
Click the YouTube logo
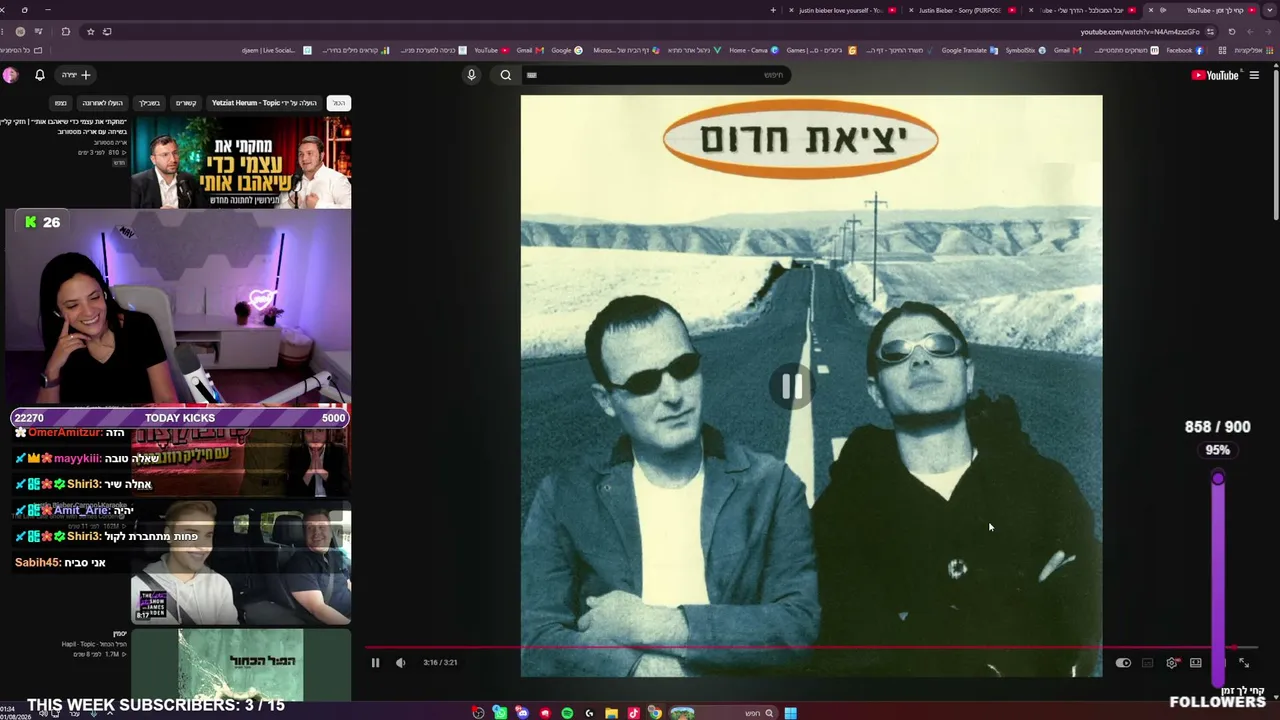pyautogui.click(x=1215, y=75)
